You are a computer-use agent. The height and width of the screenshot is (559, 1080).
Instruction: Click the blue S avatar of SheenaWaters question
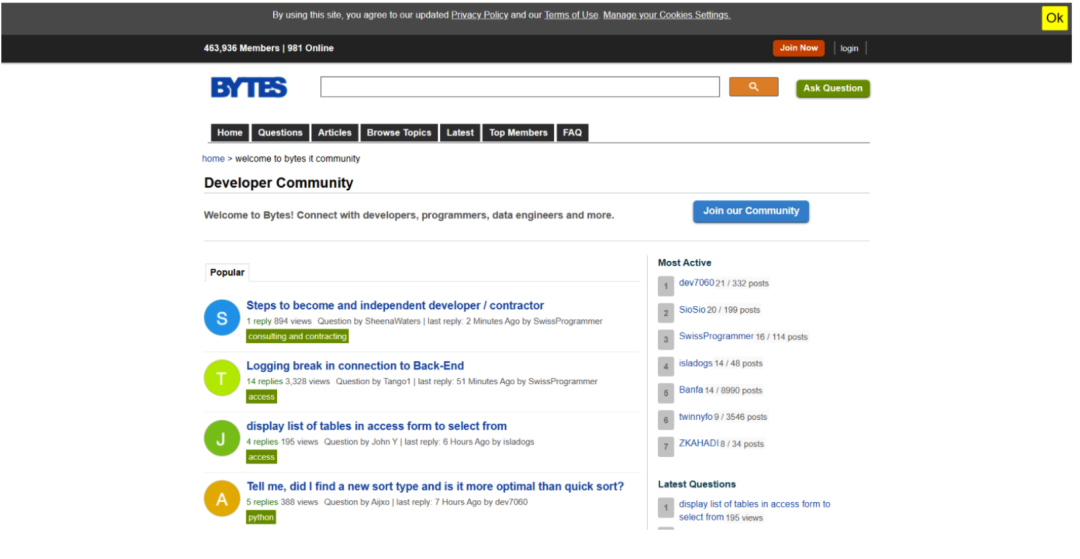222,318
